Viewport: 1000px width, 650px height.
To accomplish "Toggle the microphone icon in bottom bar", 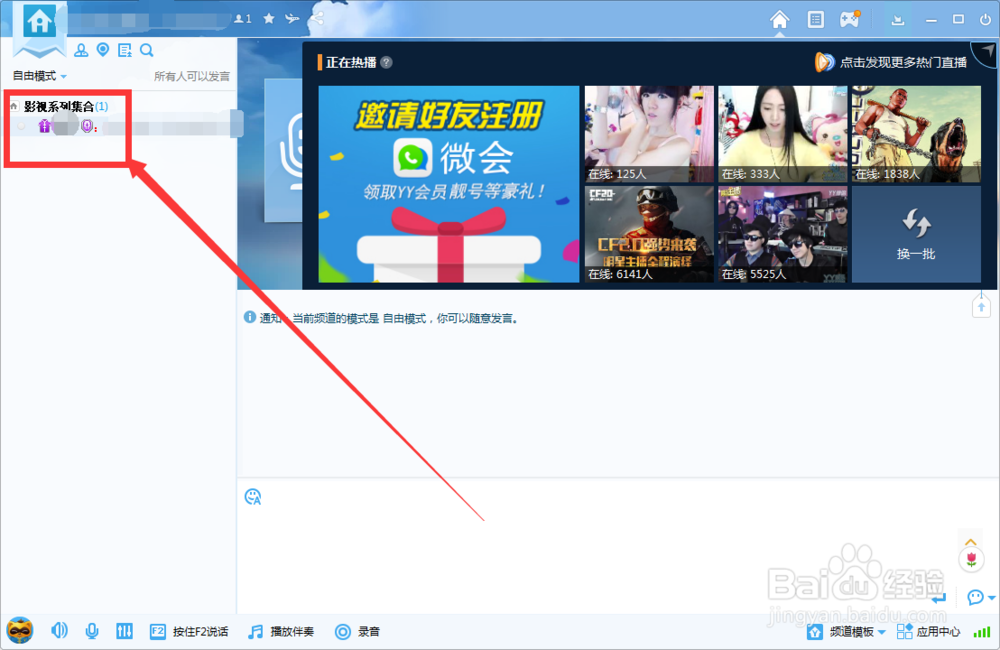I will pos(92,631).
